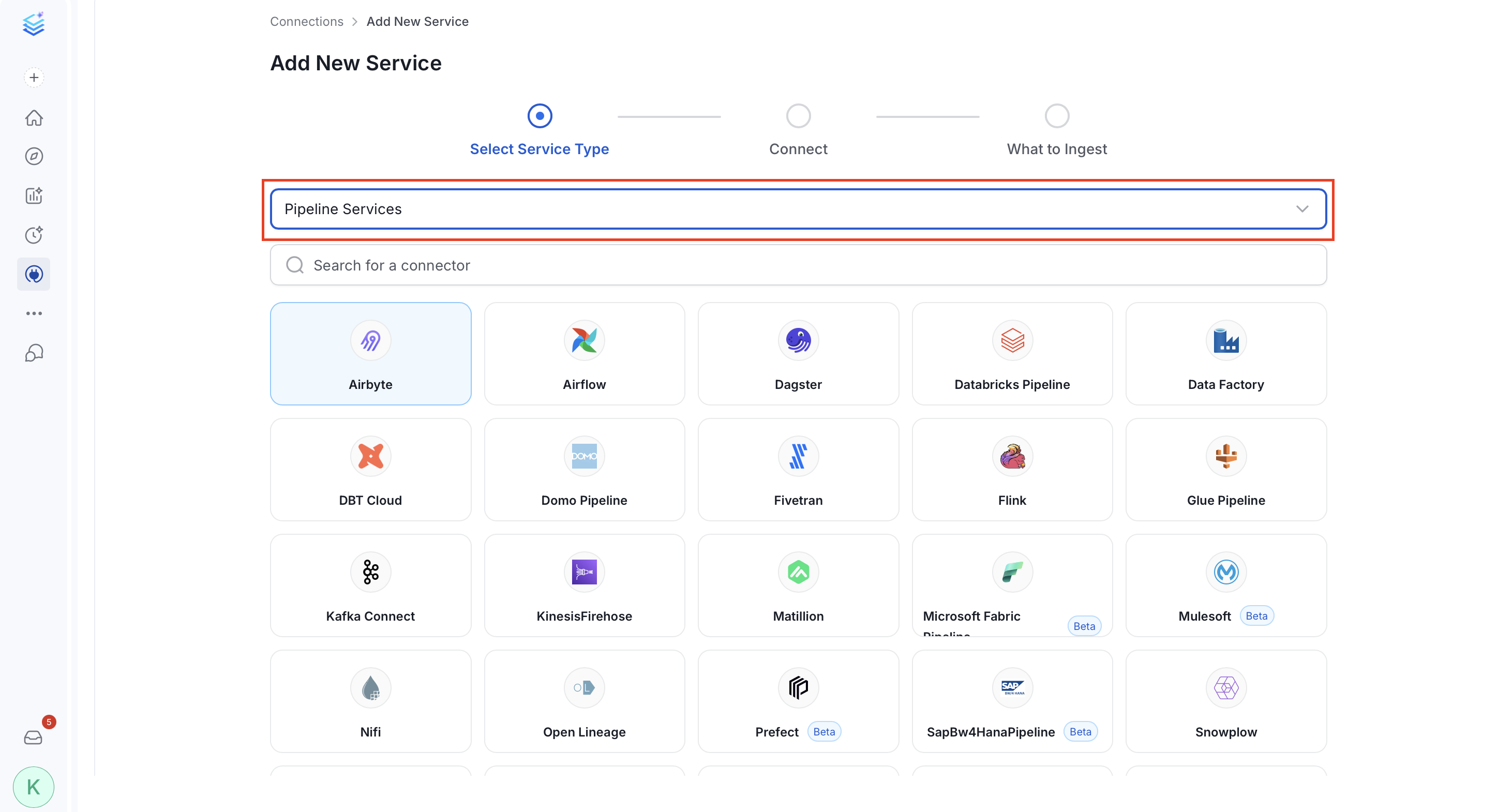Viewport: 1498px width, 812px height.
Task: Pick the Matillion connector
Action: (799, 585)
